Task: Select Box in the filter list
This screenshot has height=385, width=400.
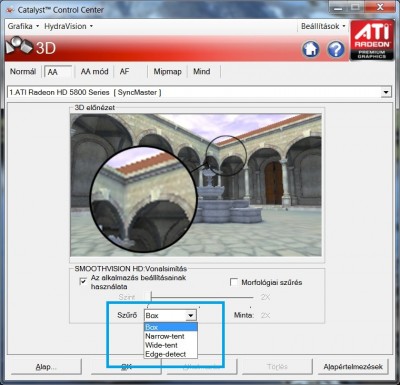Action: point(171,327)
